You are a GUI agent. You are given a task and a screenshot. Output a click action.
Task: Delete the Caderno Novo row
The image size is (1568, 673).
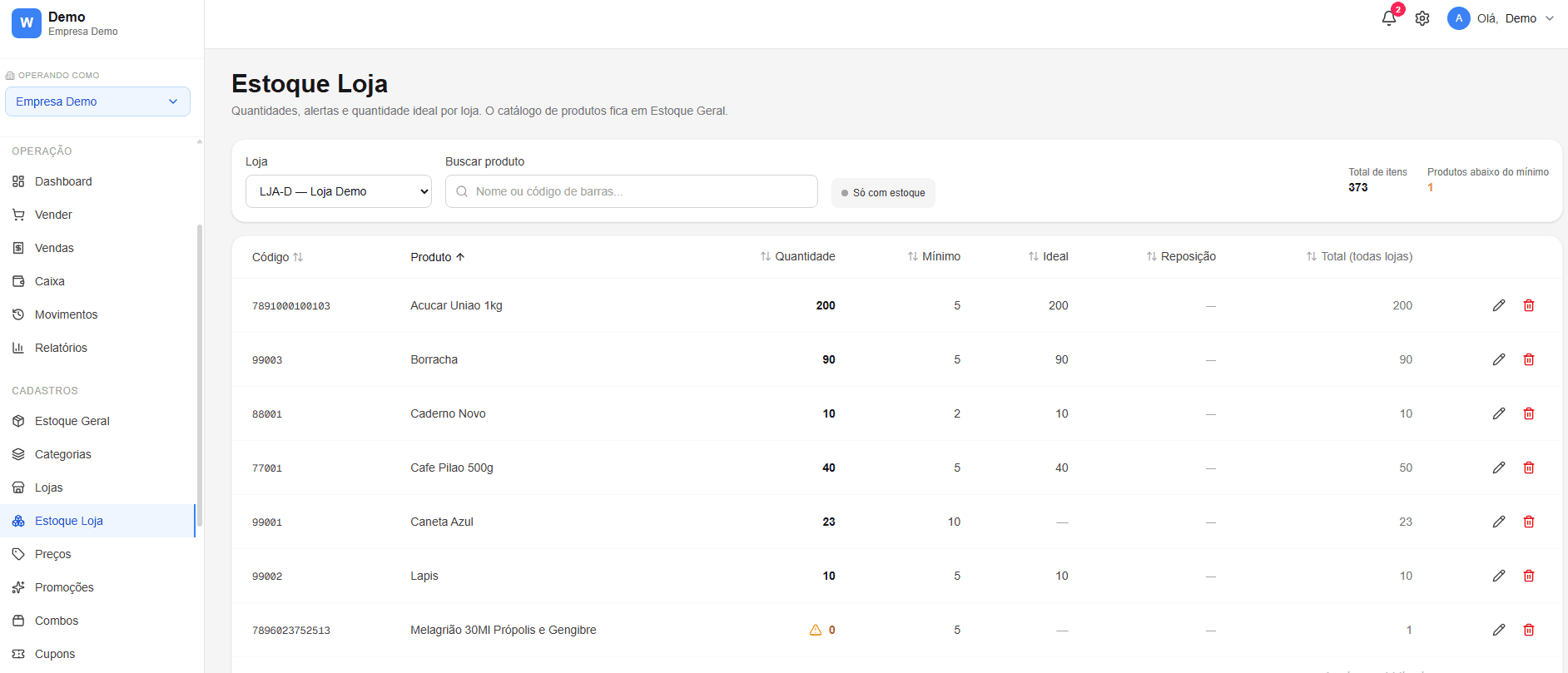coord(1529,413)
